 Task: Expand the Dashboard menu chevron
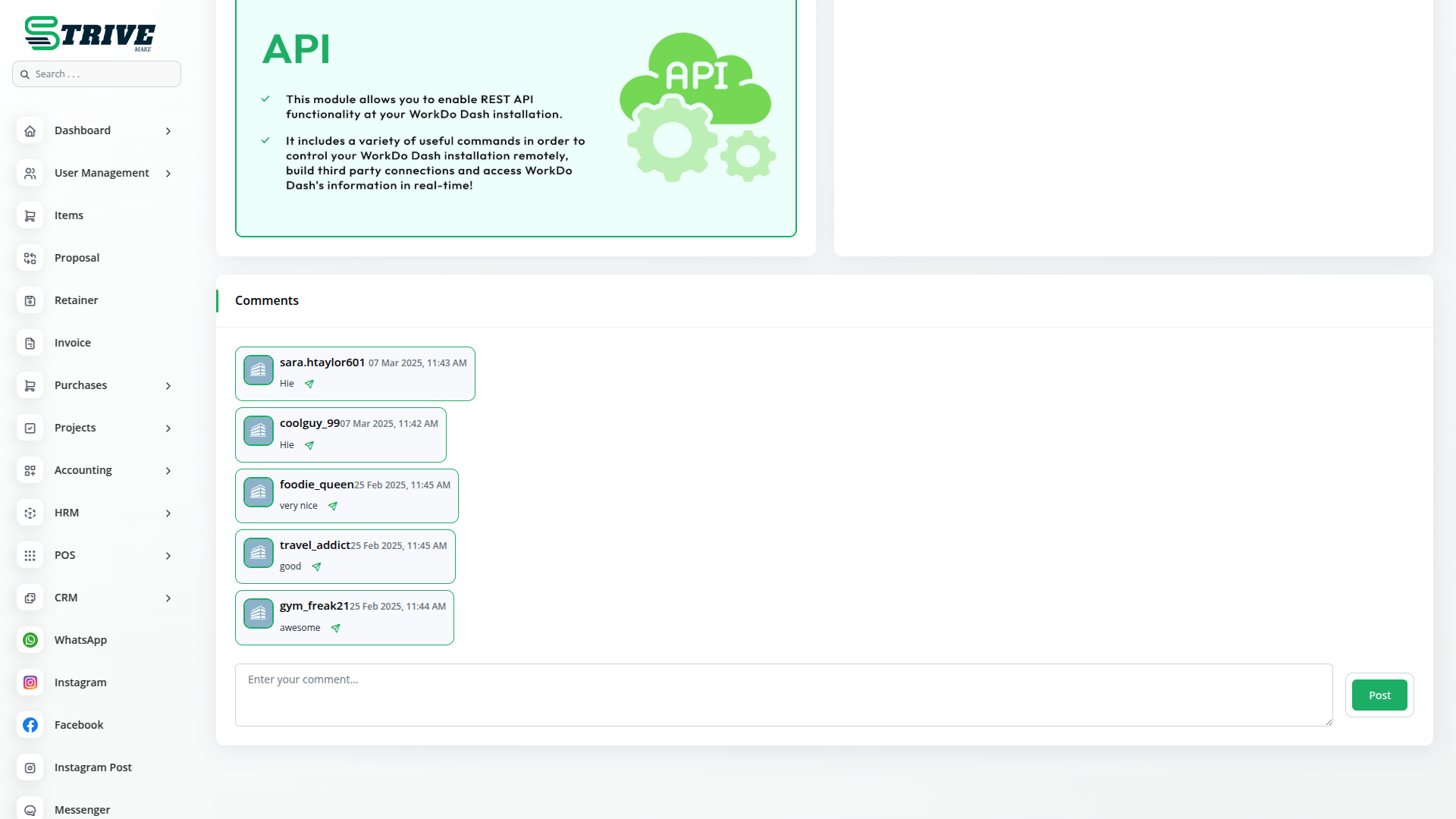(x=168, y=131)
